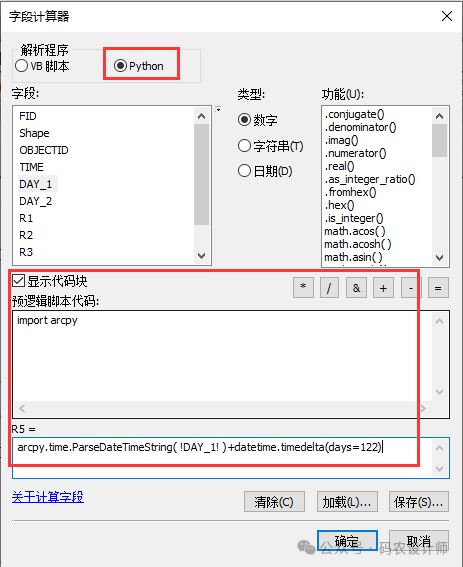Select the DAY_2 field in the list
This screenshot has height=567, width=463.
pos(35,201)
